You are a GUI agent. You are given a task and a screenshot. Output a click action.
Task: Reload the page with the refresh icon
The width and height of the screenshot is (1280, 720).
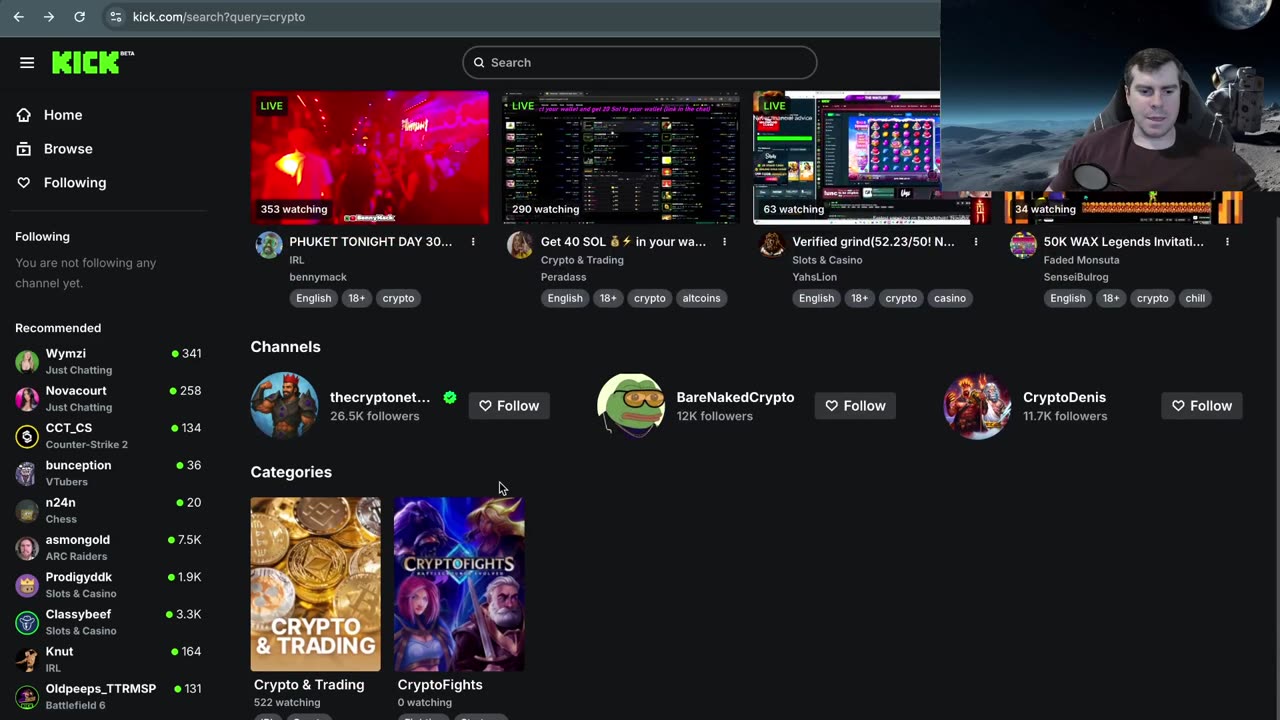point(80,17)
